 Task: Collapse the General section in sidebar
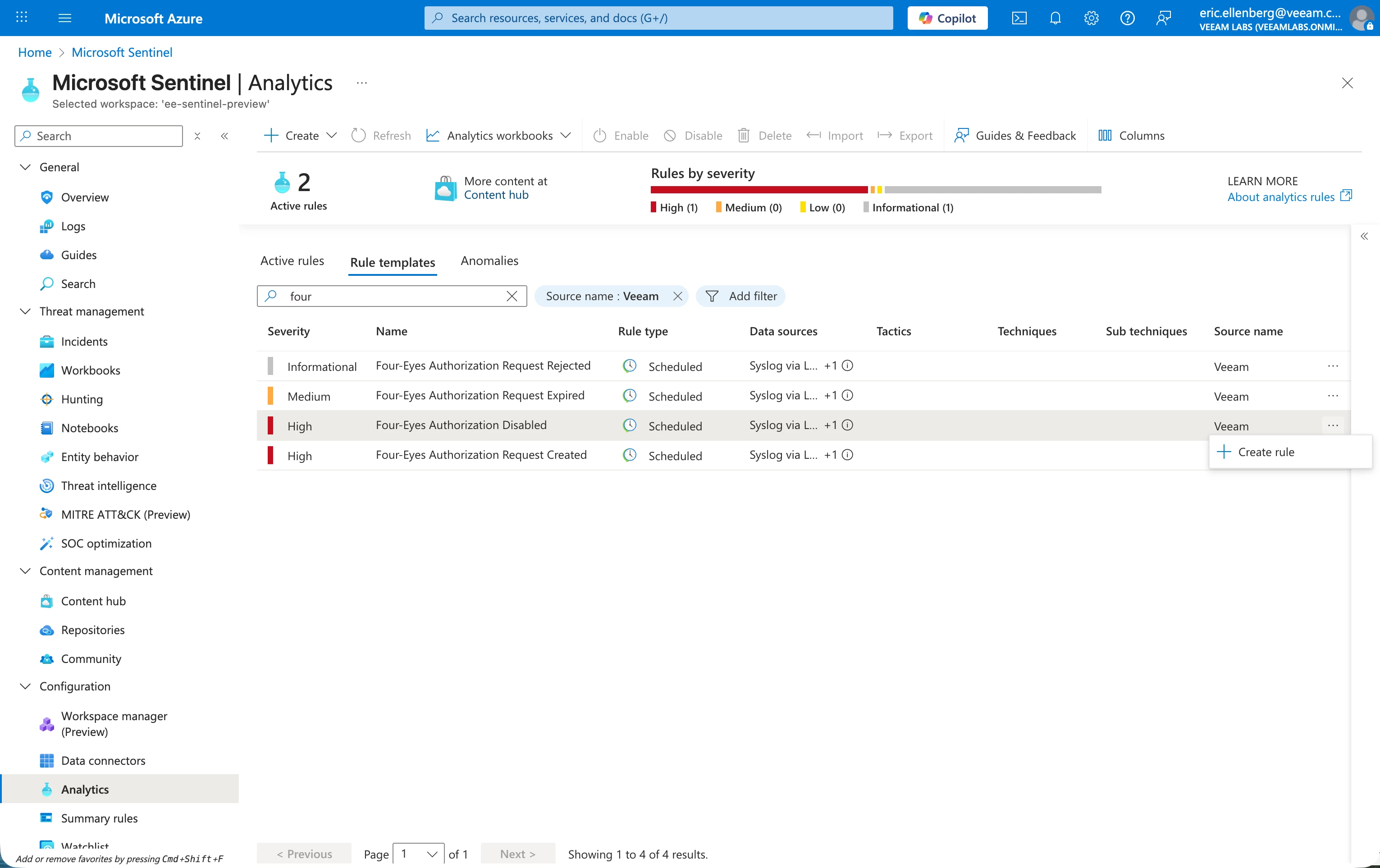[x=25, y=167]
